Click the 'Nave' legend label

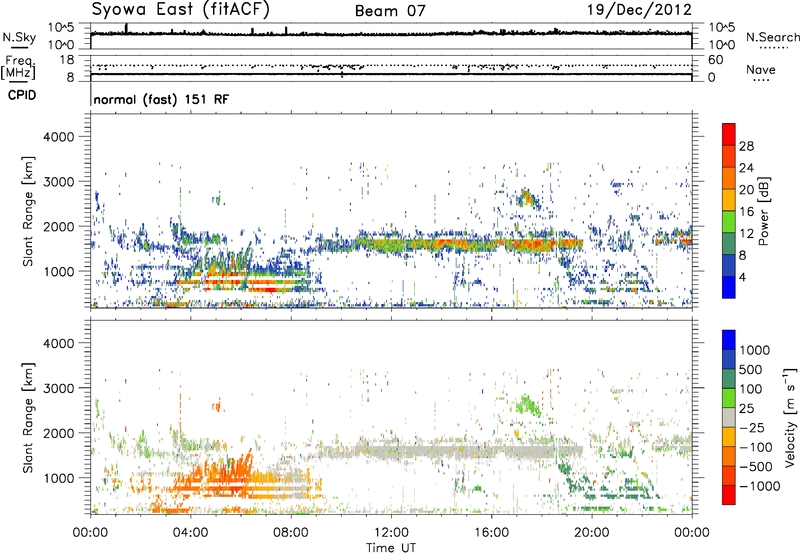pos(761,70)
